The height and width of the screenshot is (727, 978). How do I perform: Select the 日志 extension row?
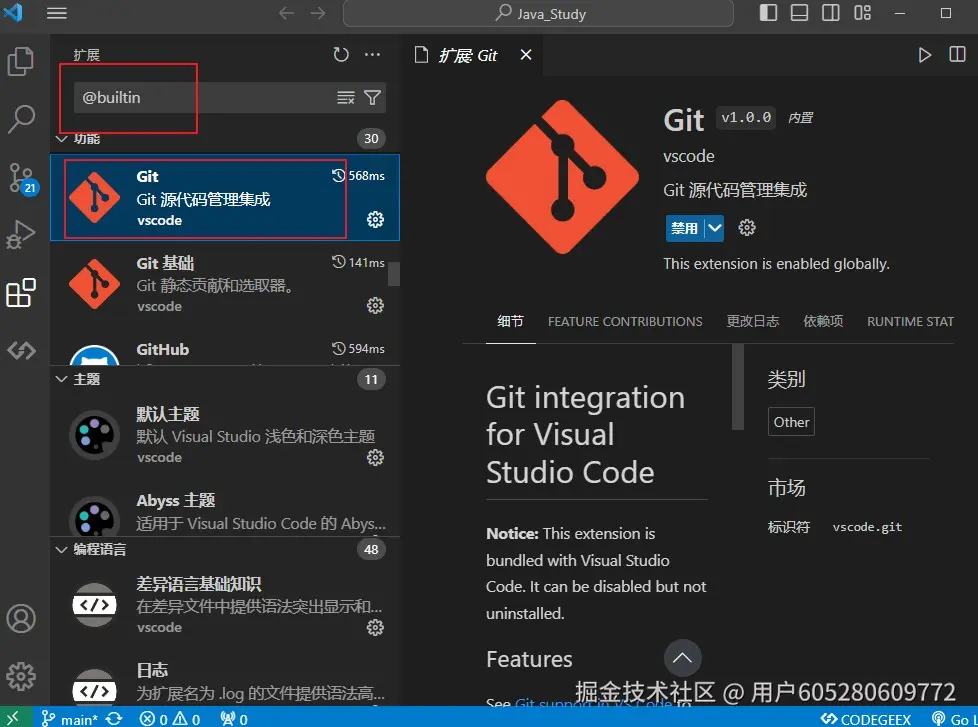[x=225, y=680]
